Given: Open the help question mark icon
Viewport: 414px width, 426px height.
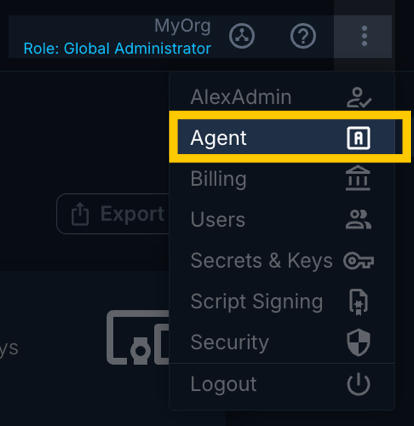Looking at the screenshot, I should [x=303, y=36].
